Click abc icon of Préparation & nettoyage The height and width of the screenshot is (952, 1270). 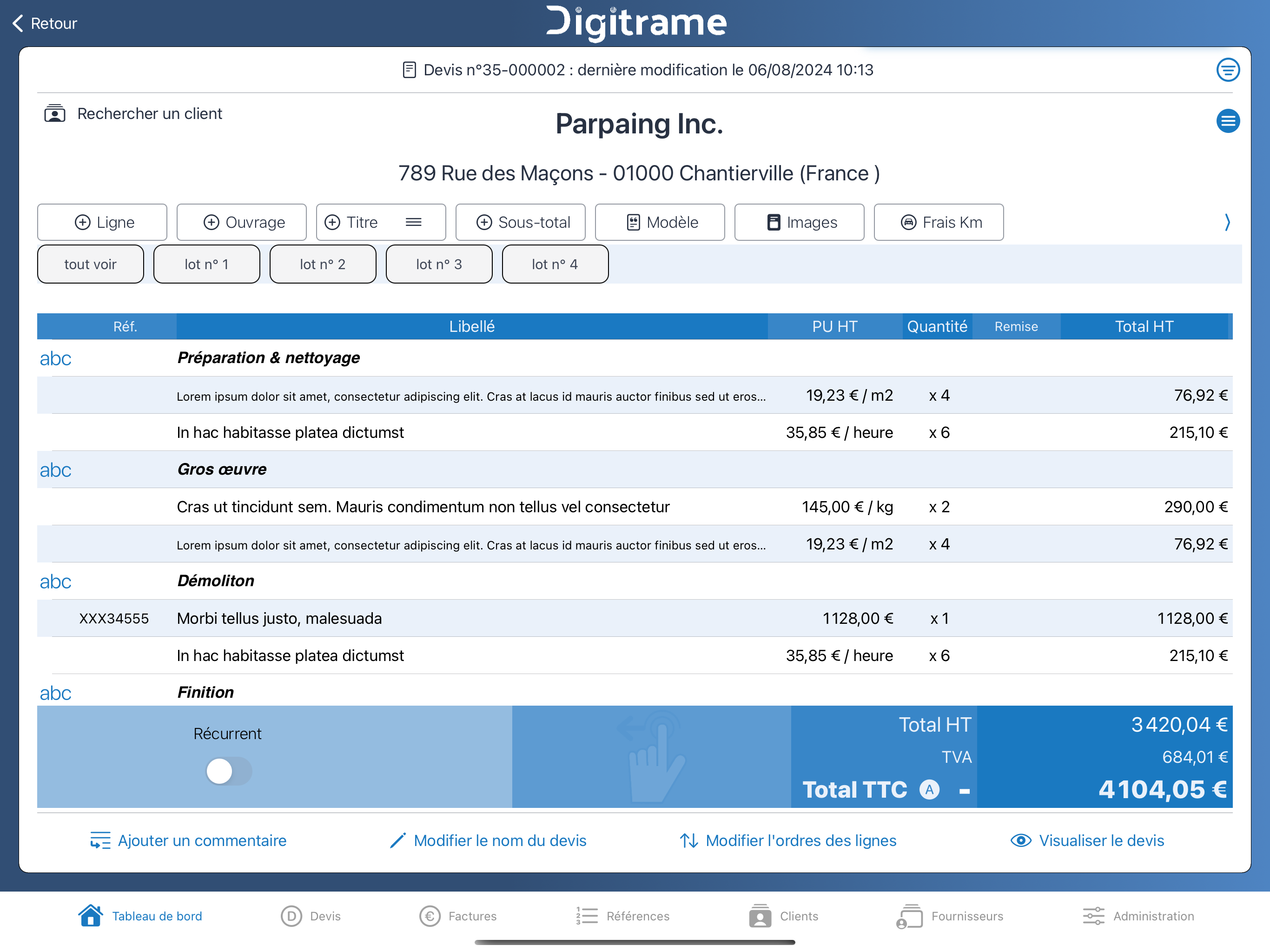[55, 358]
